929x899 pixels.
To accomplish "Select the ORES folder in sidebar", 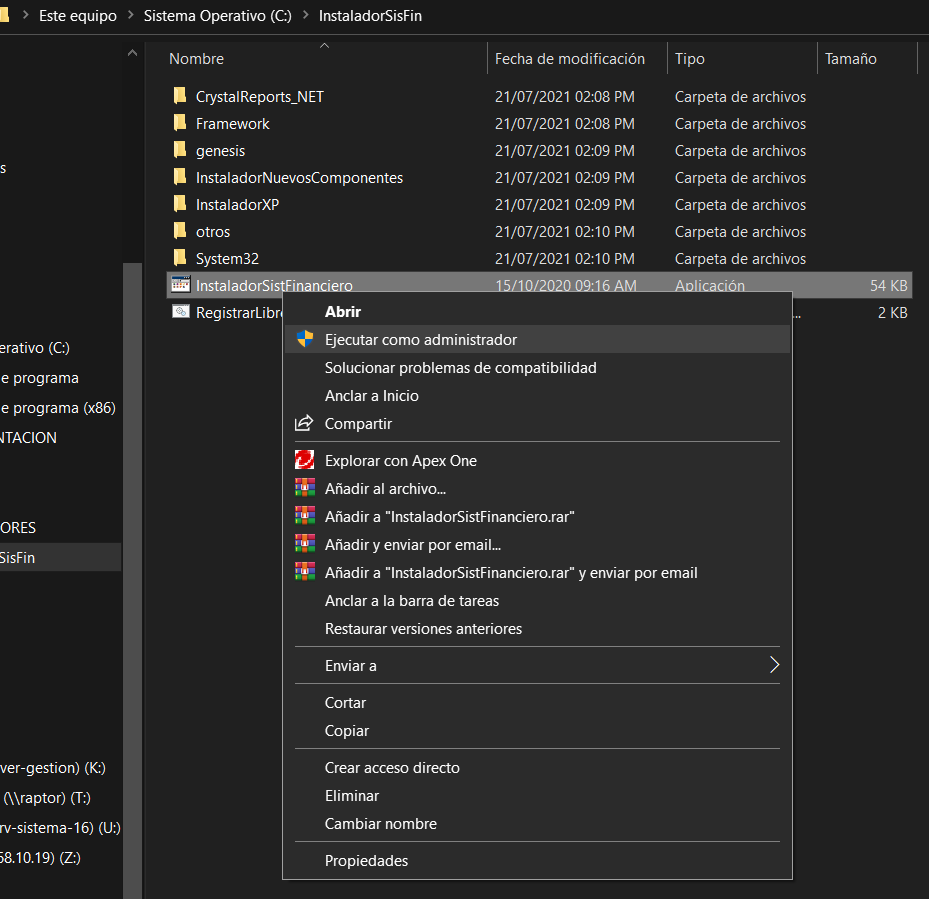I will click(x=18, y=527).
